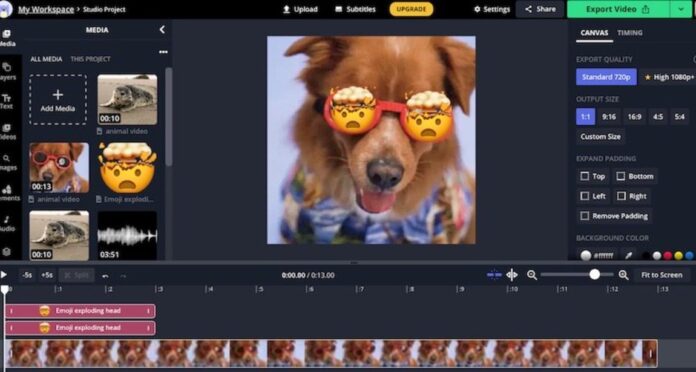Switch to the This Project media tab
696x372 pixels.
(x=91, y=59)
